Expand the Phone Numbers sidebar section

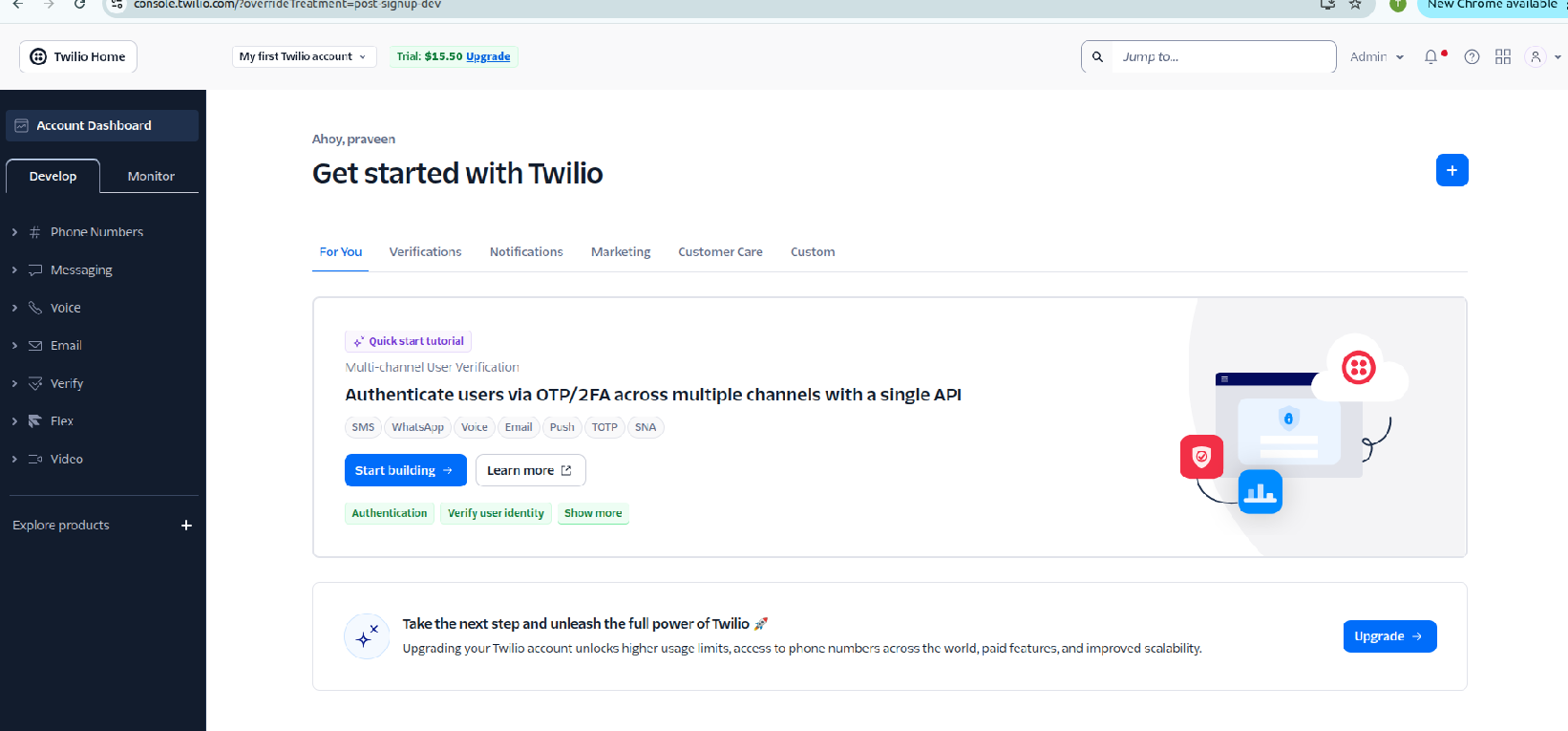tap(14, 232)
